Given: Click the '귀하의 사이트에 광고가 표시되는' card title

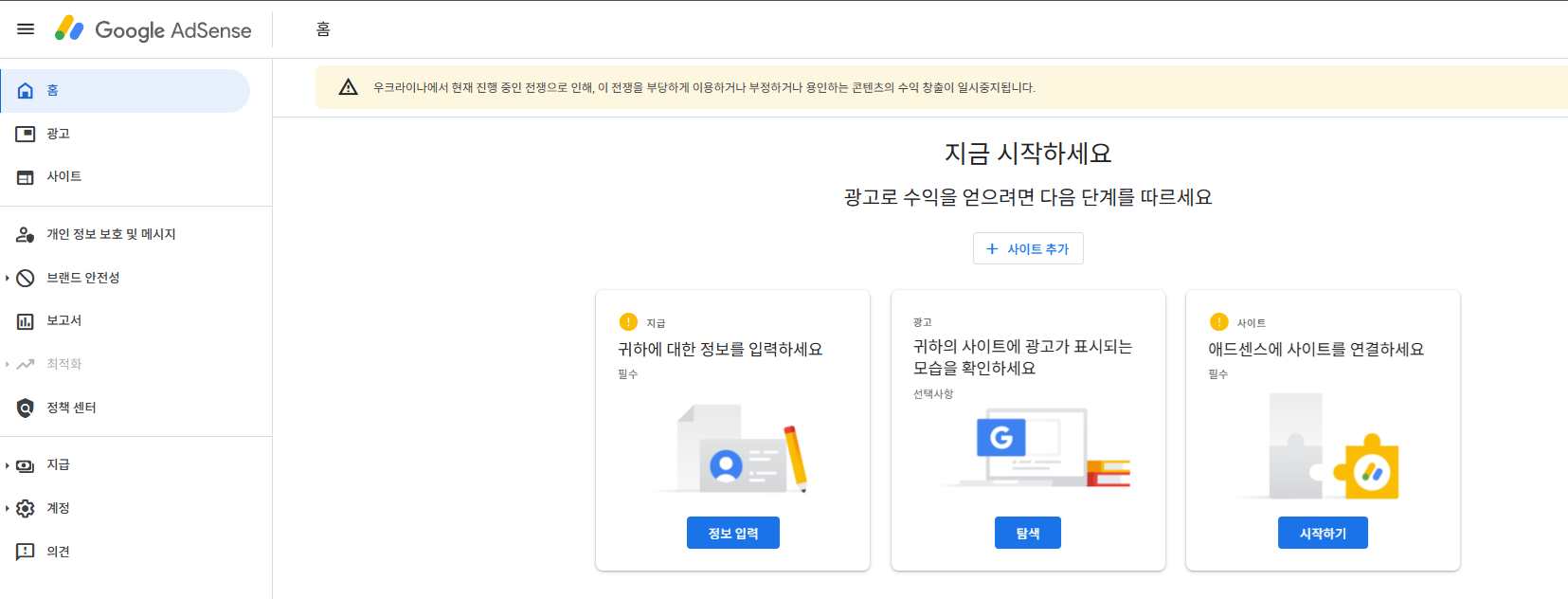Looking at the screenshot, I should (x=1023, y=357).
